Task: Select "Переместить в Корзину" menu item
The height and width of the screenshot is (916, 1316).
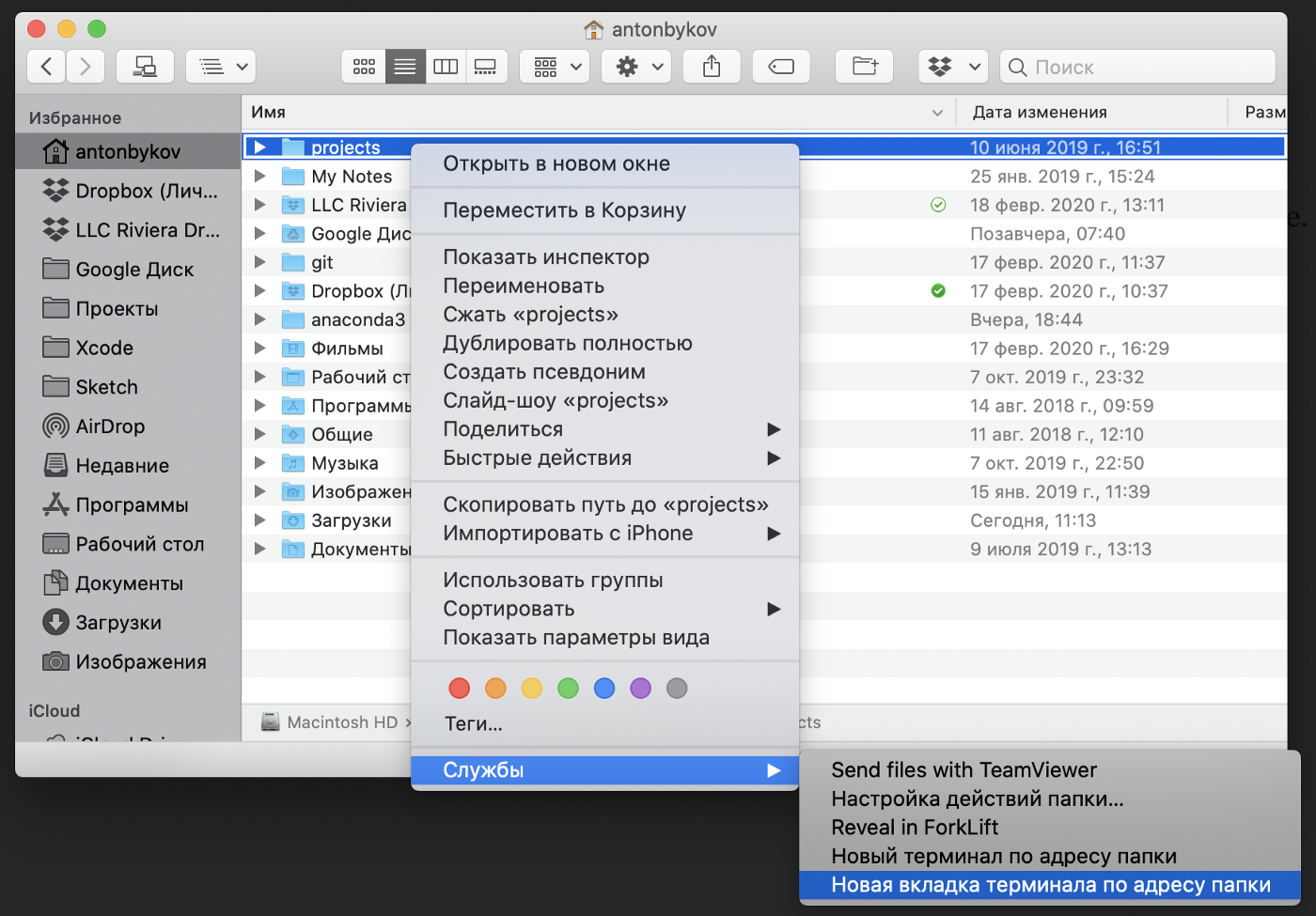Action: point(564,210)
